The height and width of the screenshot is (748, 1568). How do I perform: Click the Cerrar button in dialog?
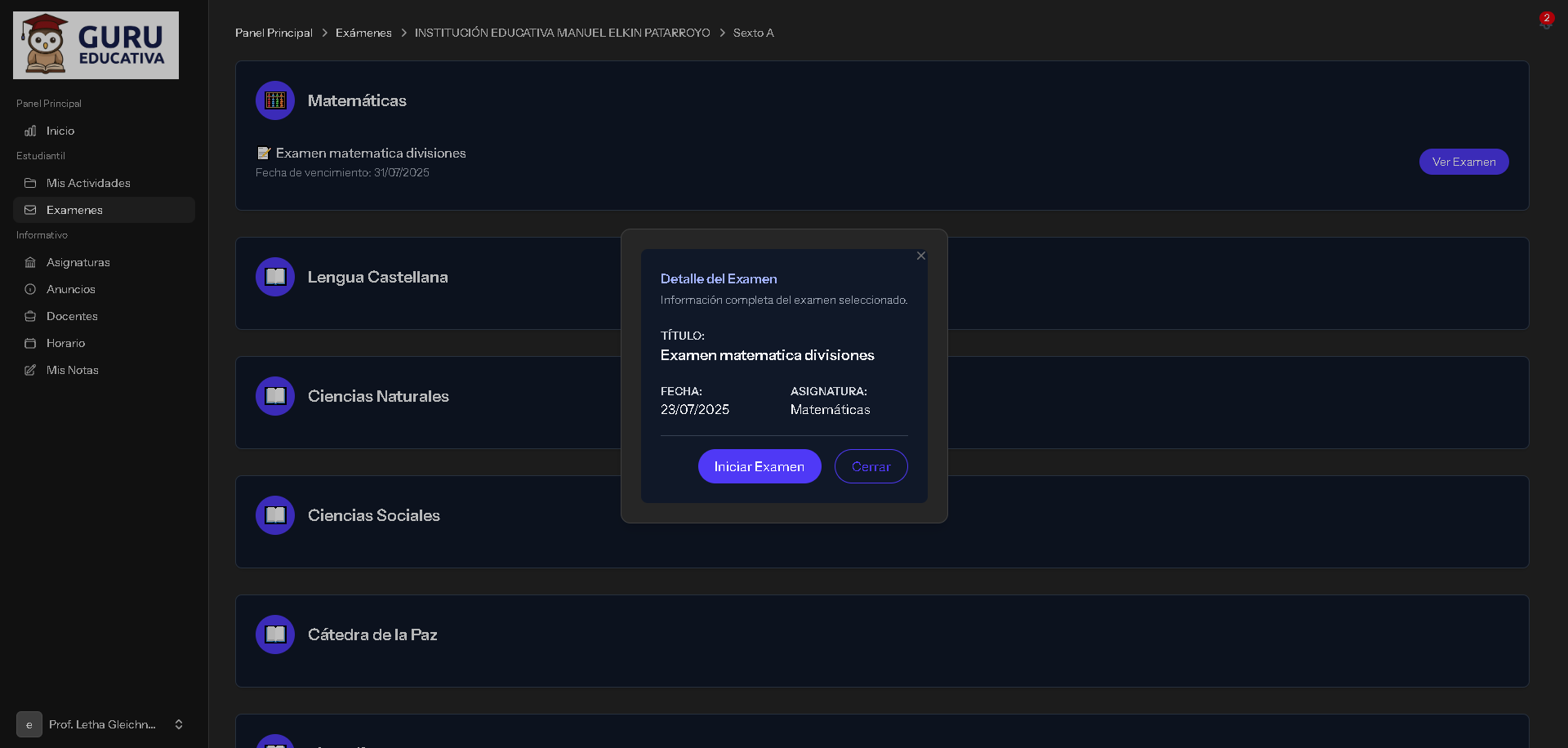(871, 466)
